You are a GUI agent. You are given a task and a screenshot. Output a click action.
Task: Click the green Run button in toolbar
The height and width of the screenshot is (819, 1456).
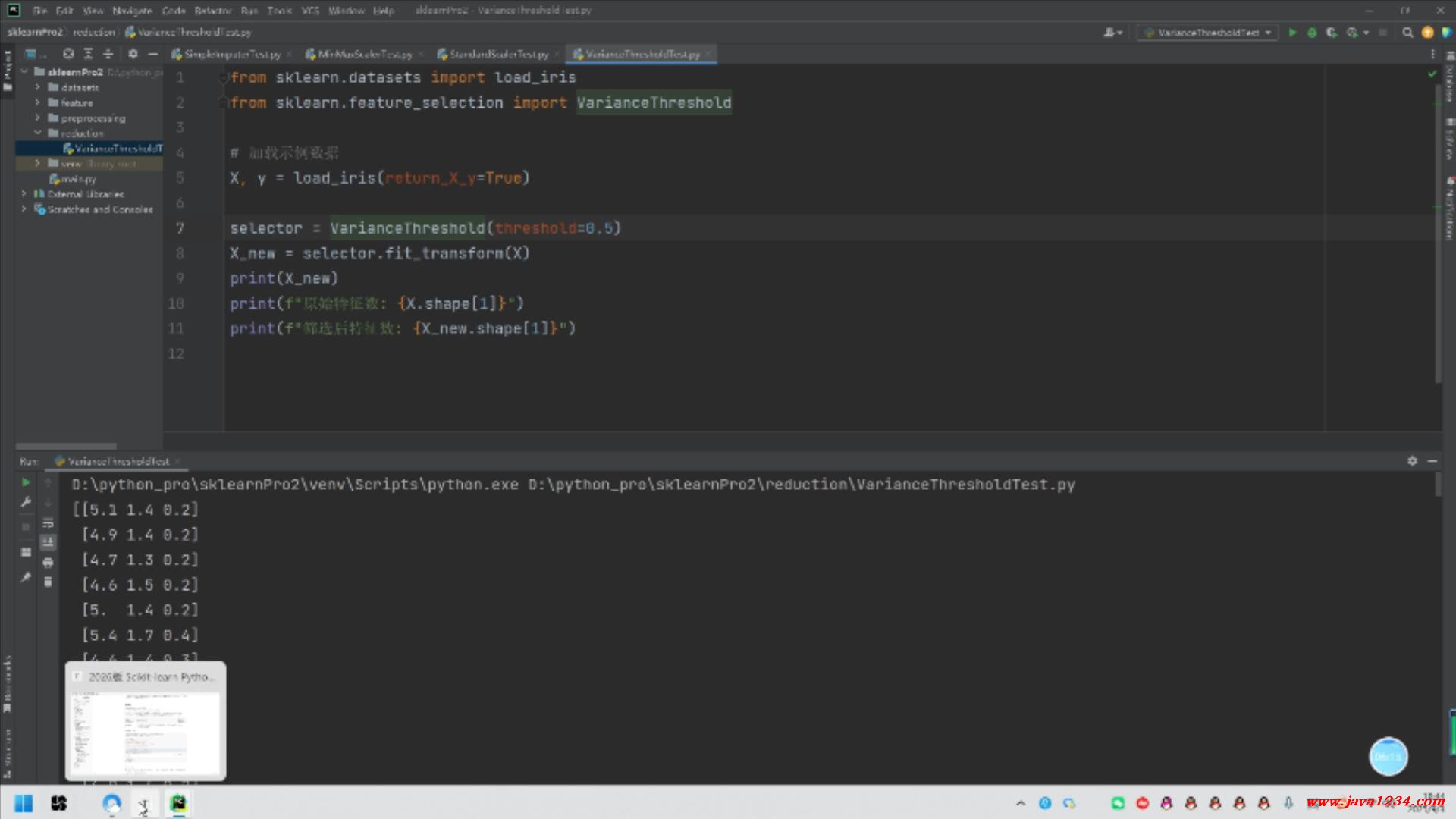pos(1292,33)
